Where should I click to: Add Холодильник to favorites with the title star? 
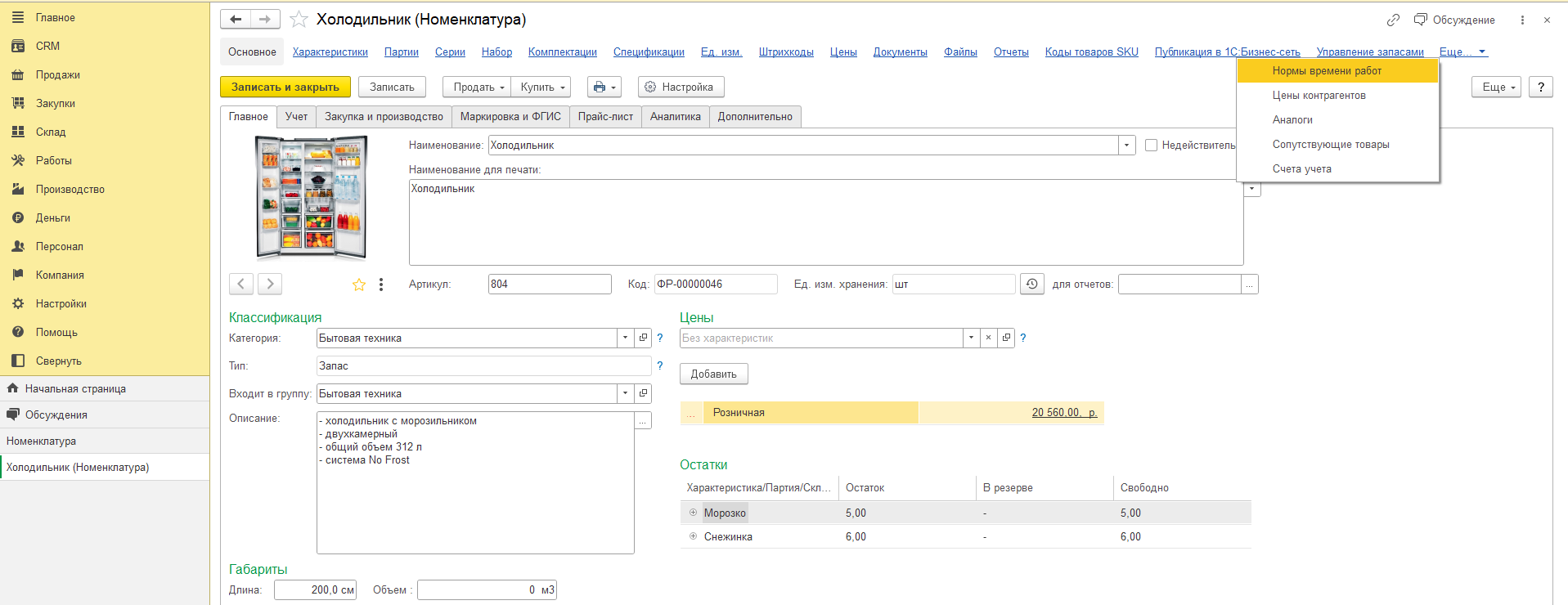(x=299, y=19)
